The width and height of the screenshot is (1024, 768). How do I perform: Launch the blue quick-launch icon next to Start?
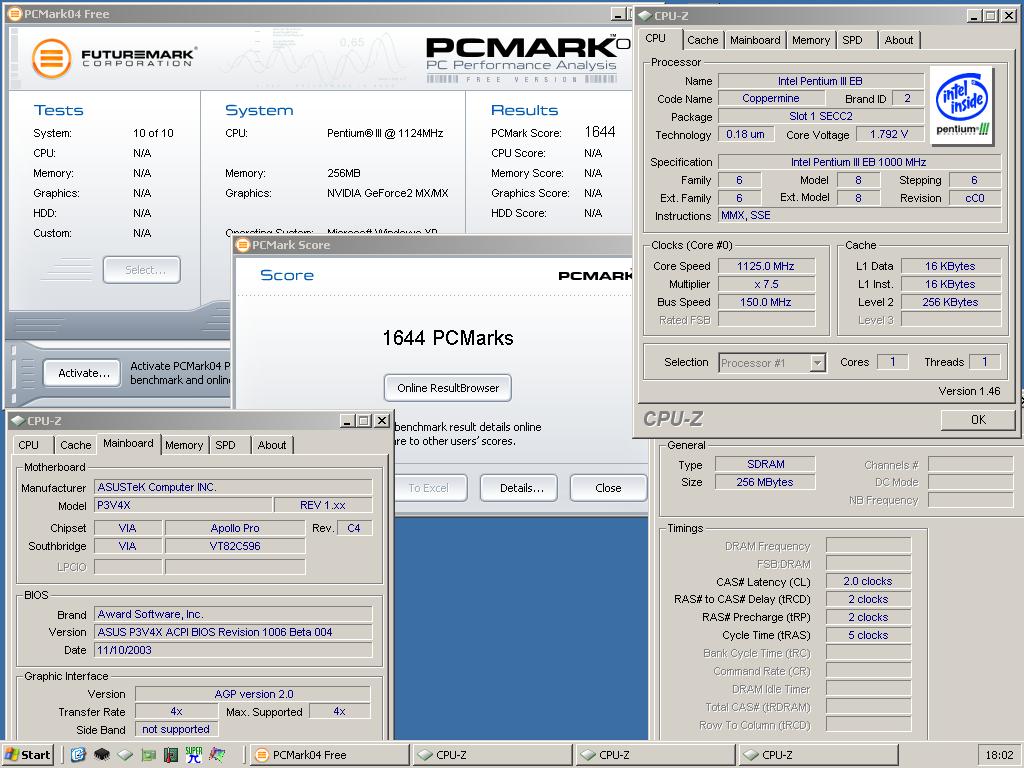tap(78, 755)
